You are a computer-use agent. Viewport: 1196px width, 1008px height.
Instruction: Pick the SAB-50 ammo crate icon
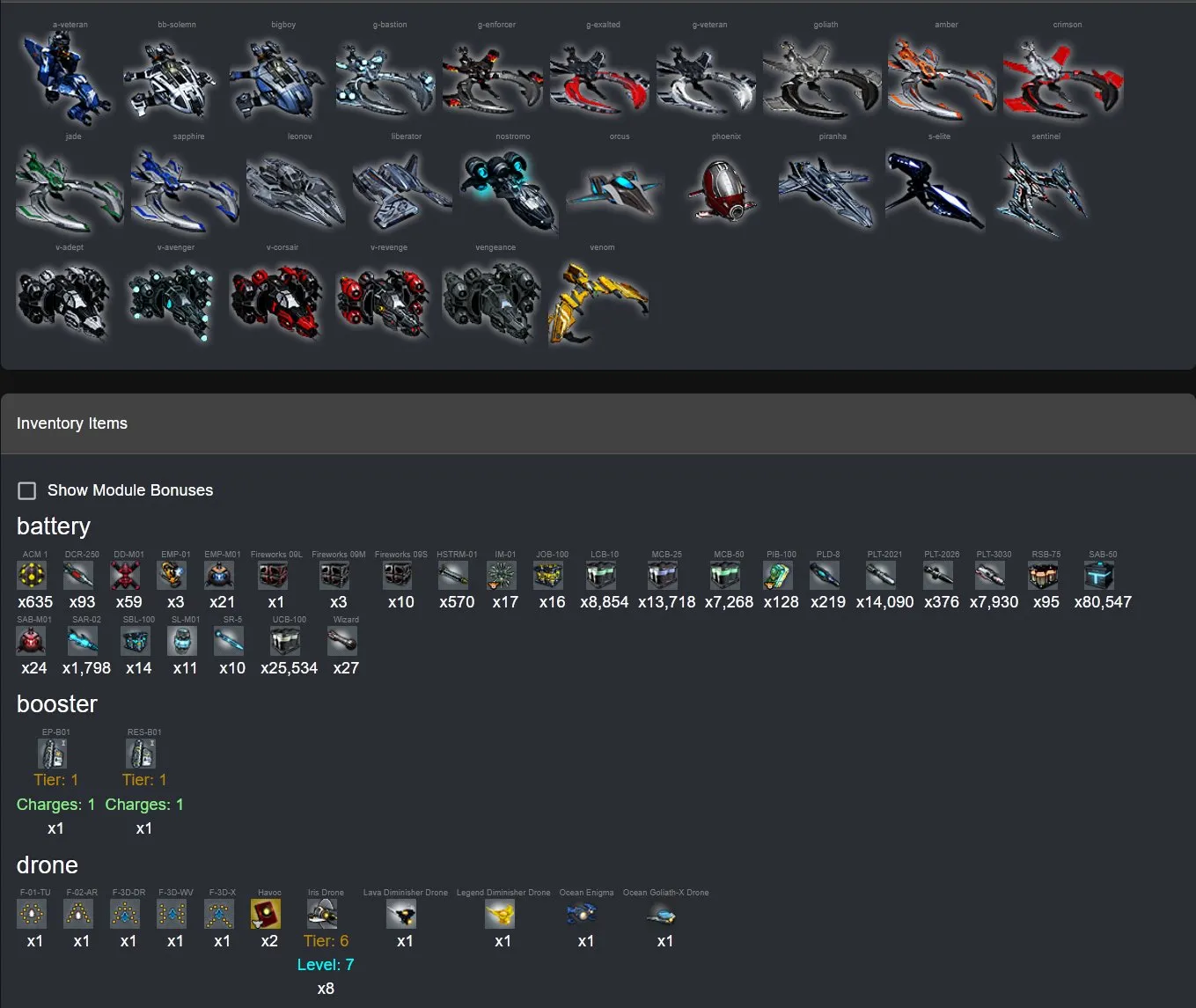tap(1099, 576)
